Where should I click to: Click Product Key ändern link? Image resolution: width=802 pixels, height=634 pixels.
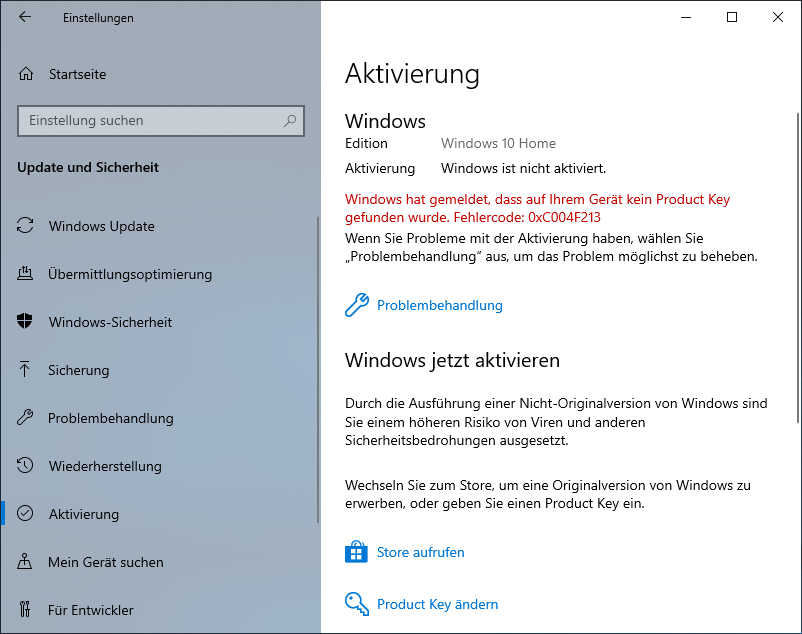[437, 604]
